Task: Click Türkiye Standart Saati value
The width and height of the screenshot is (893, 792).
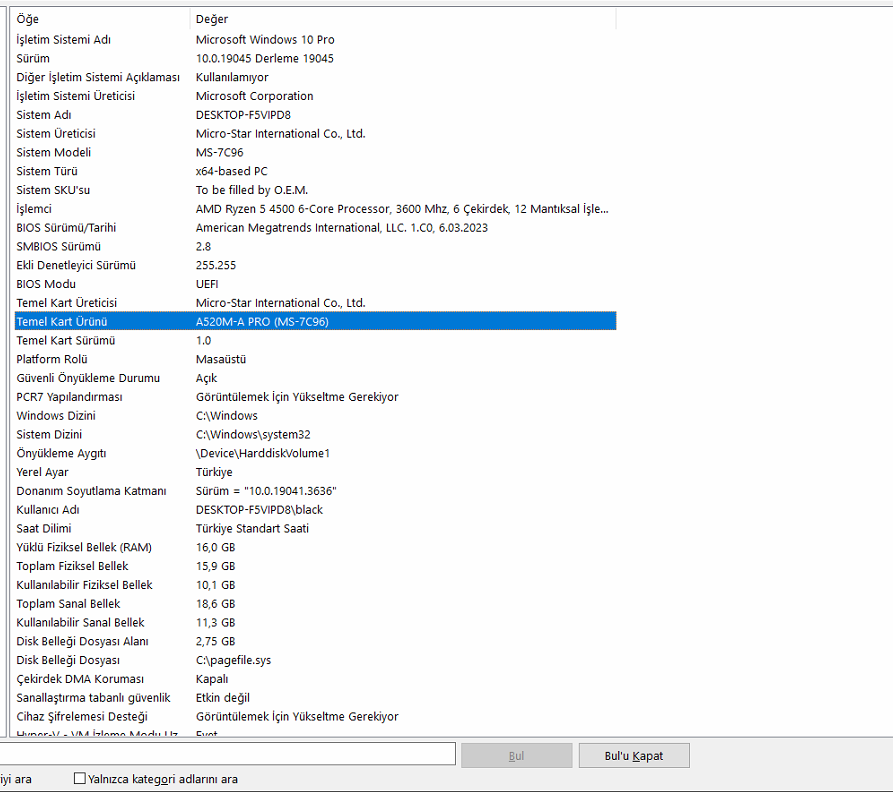Action: (252, 528)
